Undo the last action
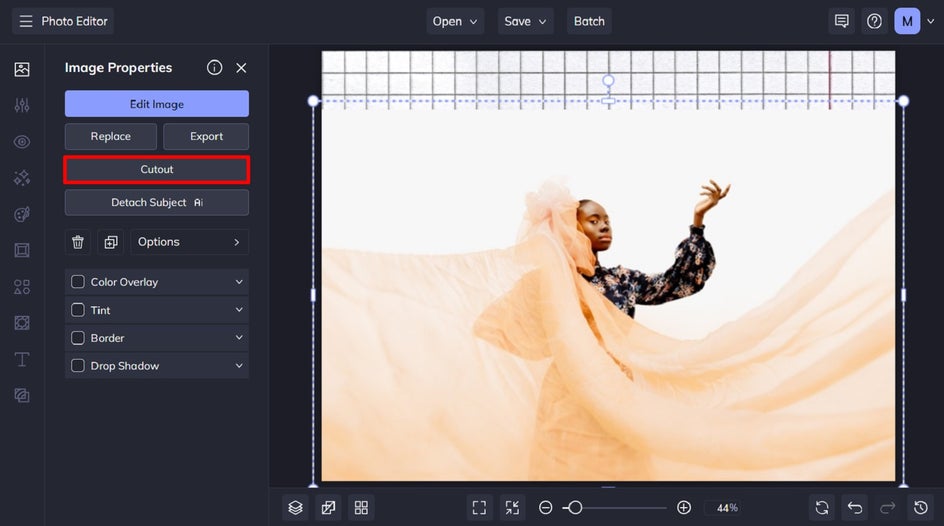 pos(855,508)
